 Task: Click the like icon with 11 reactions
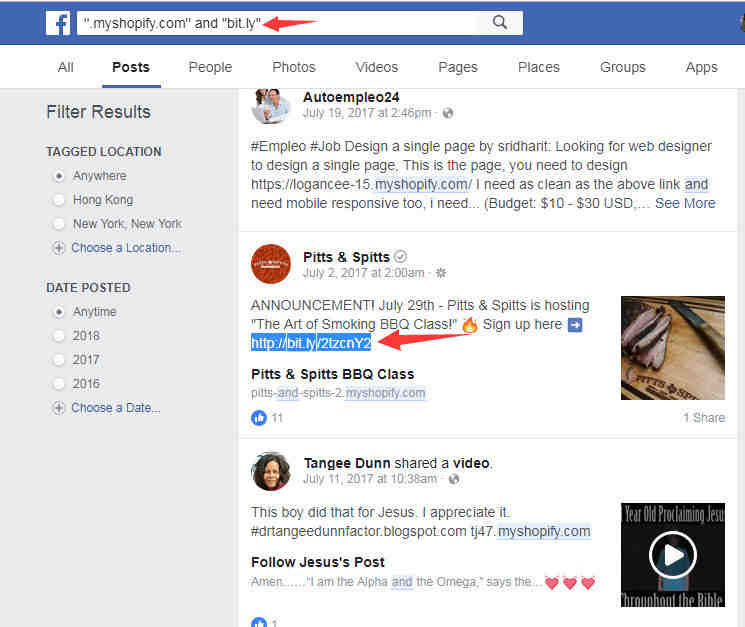click(259, 418)
